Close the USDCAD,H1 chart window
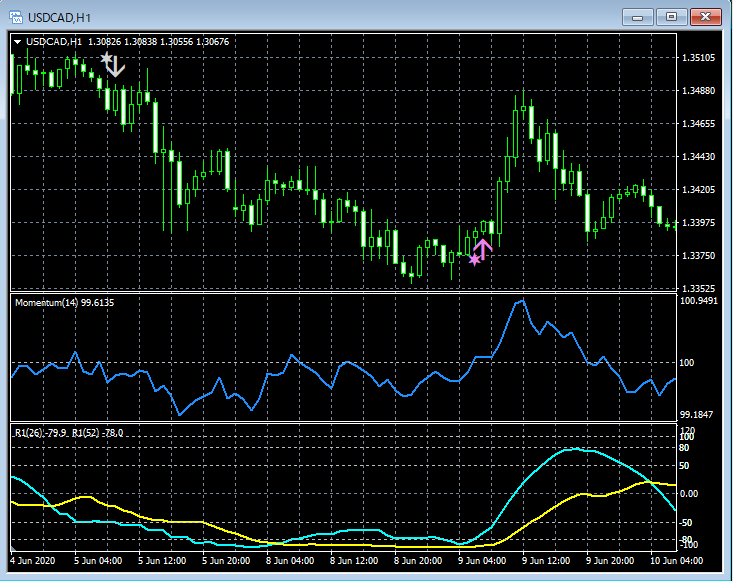 705,17
